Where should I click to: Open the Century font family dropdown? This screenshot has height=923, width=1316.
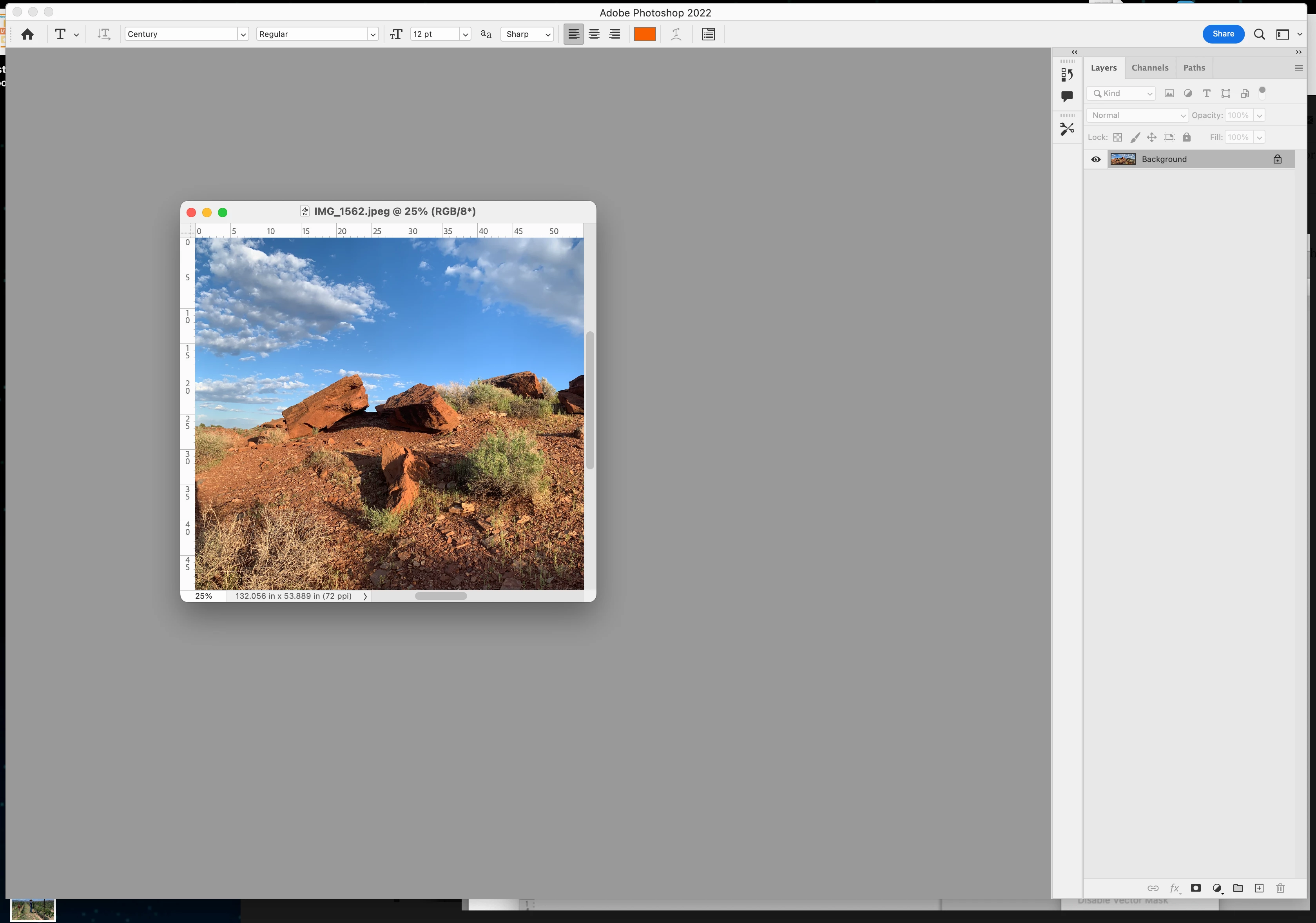[243, 35]
